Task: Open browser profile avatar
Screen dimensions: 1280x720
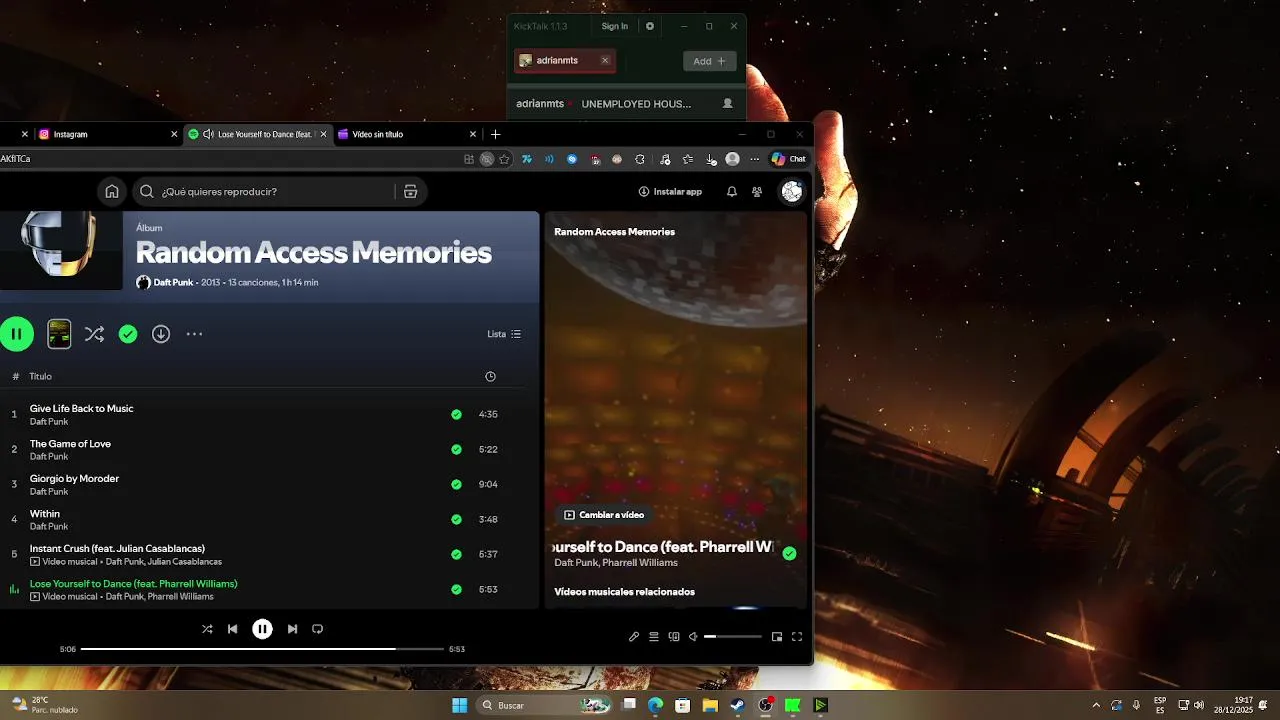Action: click(x=733, y=159)
